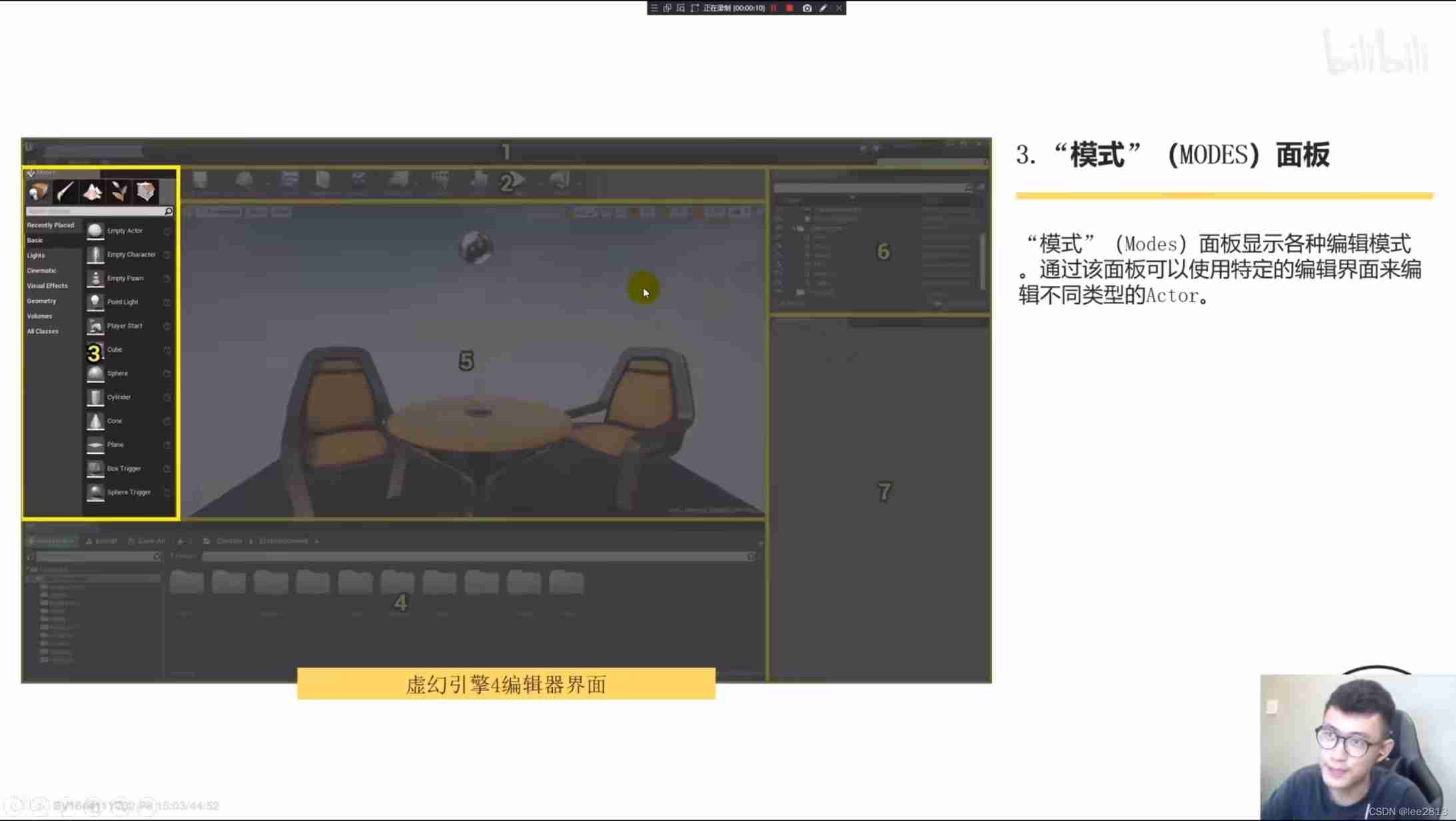Select the Place mode icon
Image resolution: width=1456 pixels, height=821 pixels.
38,192
